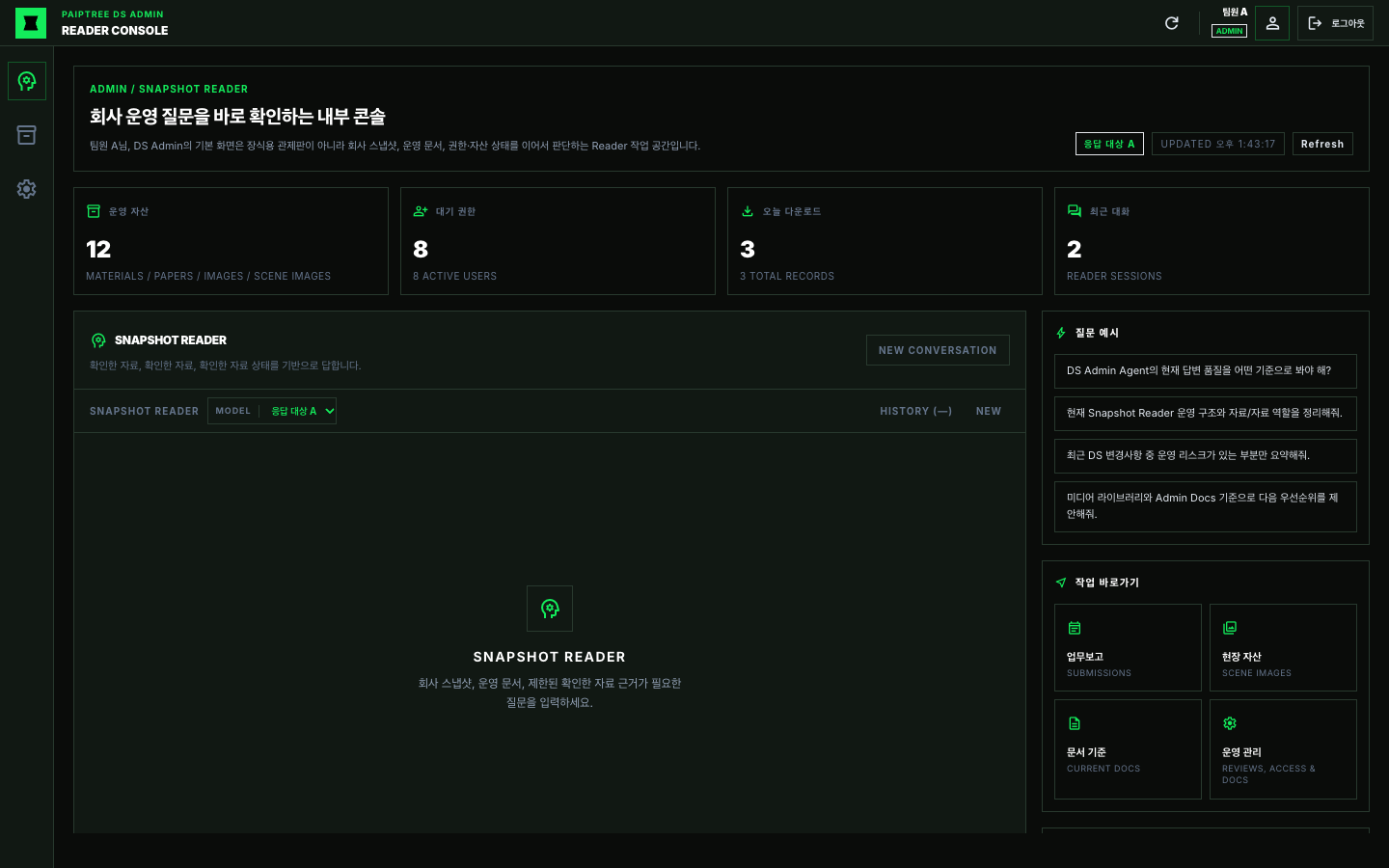Image resolution: width=1389 pixels, height=868 pixels.
Task: Click the 오늘 다운로드 download icon
Action: (748, 211)
